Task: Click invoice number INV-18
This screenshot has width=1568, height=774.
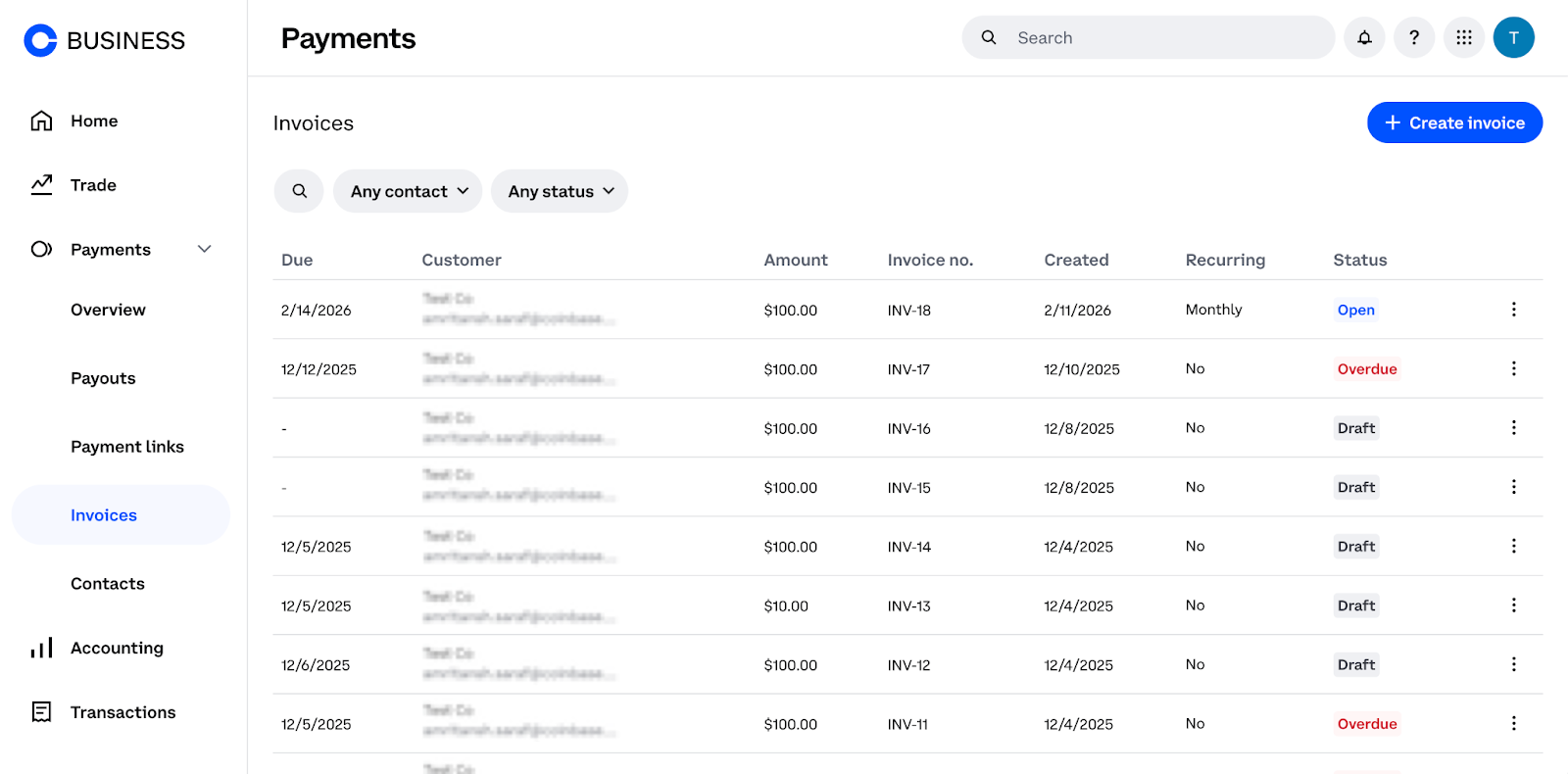Action: click(909, 311)
